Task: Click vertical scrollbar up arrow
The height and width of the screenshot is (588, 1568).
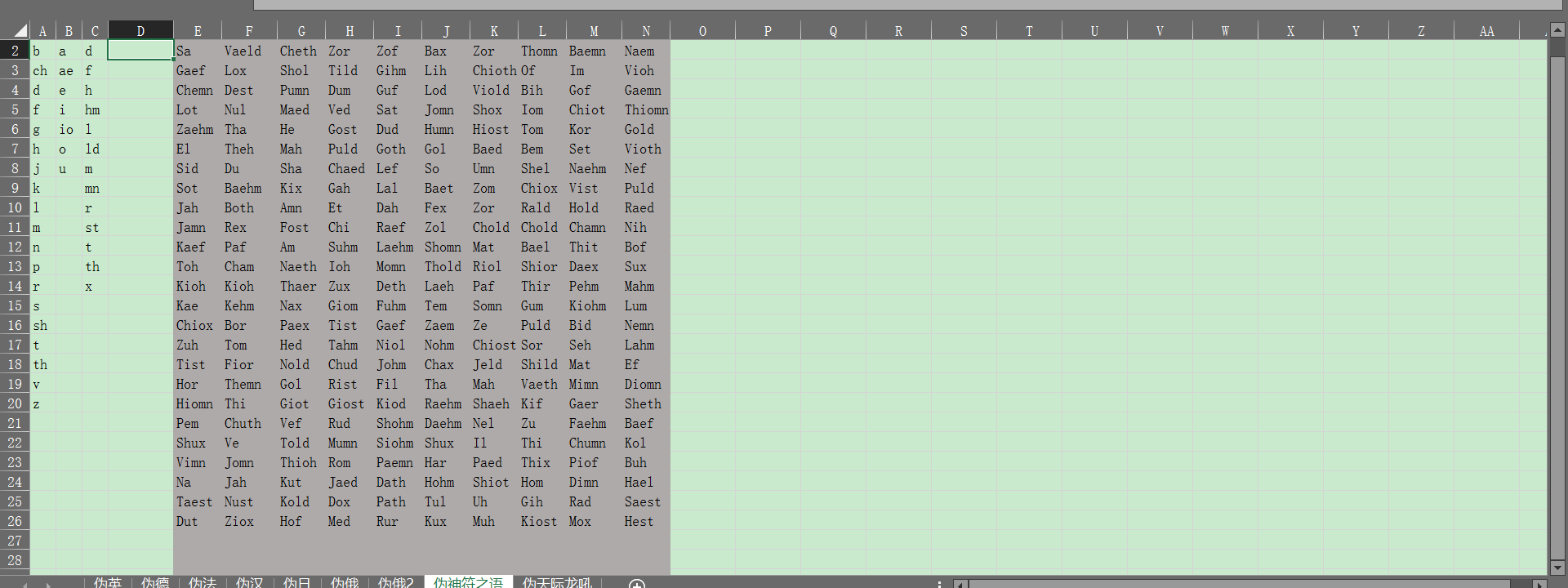Action: click(1557, 30)
